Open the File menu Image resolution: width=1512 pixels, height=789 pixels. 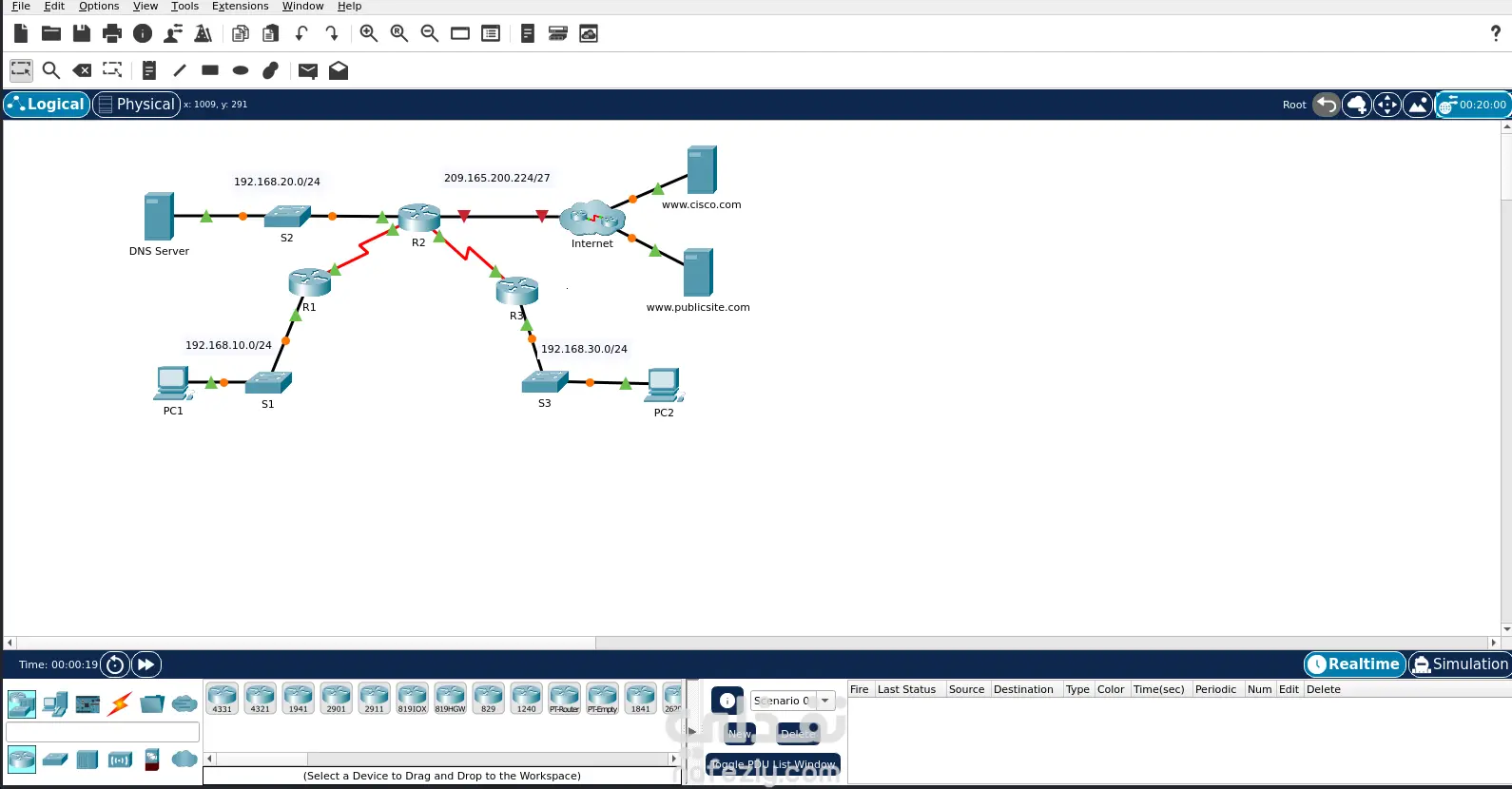coord(21,6)
